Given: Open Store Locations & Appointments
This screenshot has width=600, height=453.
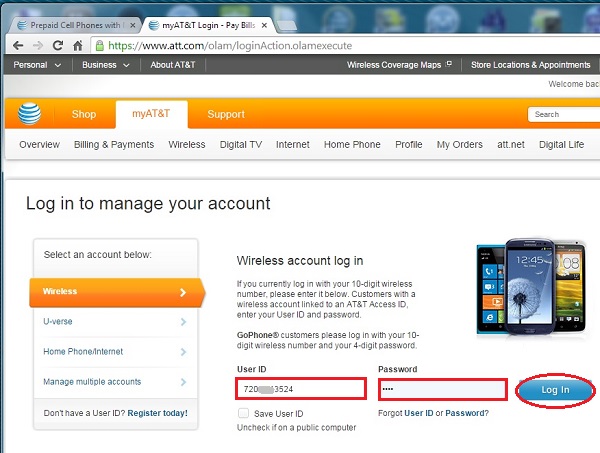Looking at the screenshot, I should [530, 65].
